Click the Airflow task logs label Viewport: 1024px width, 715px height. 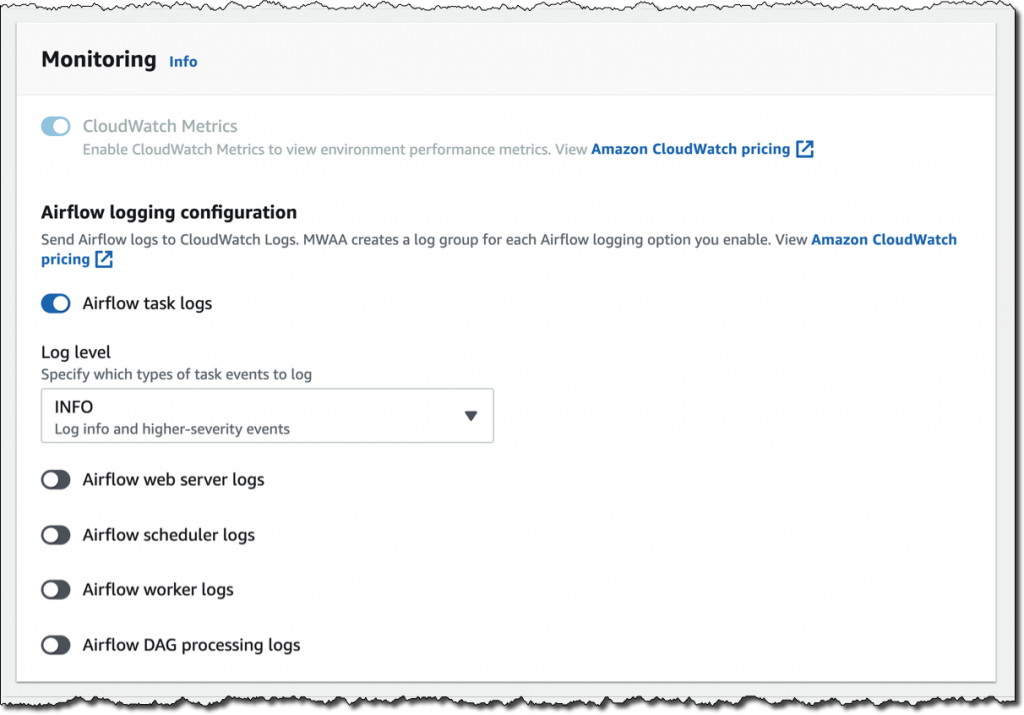[147, 304]
